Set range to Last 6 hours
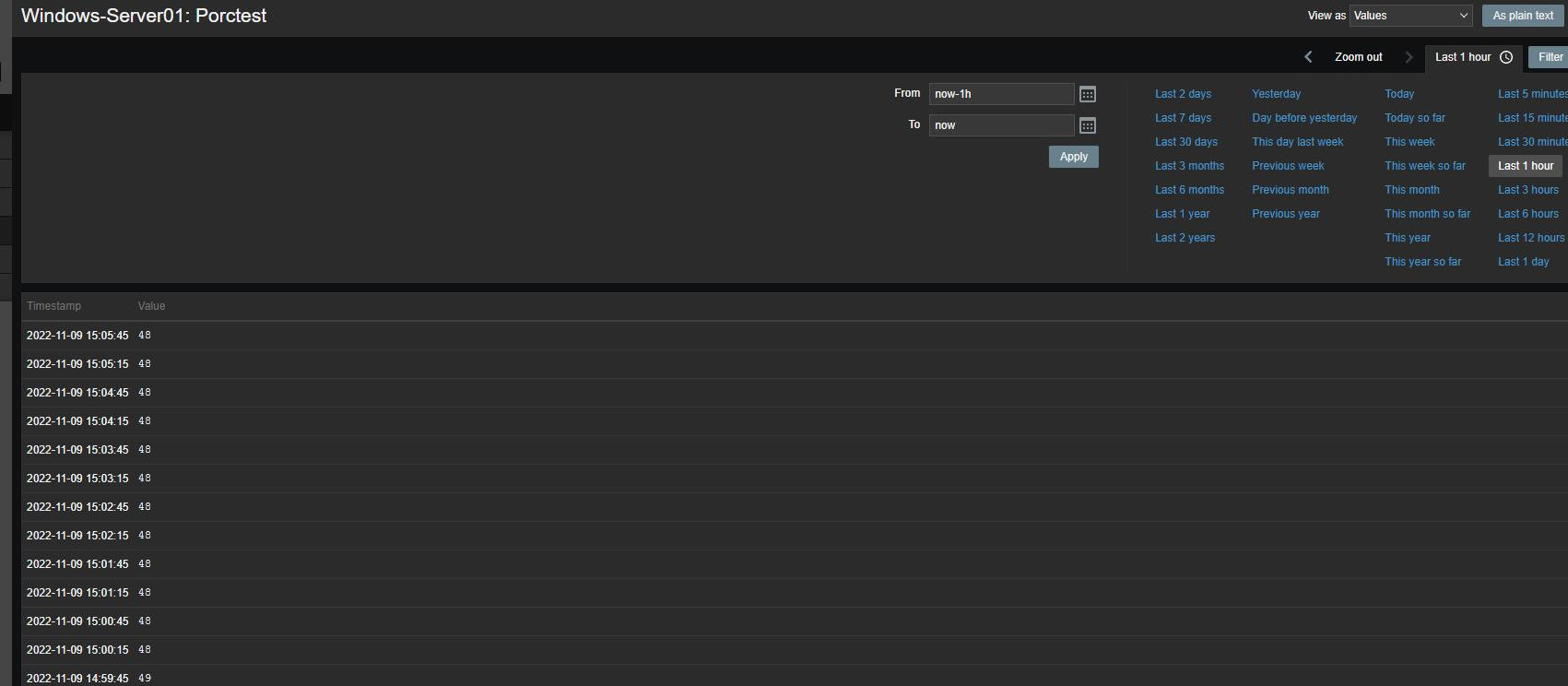This screenshot has width=1568, height=686. tap(1528, 214)
